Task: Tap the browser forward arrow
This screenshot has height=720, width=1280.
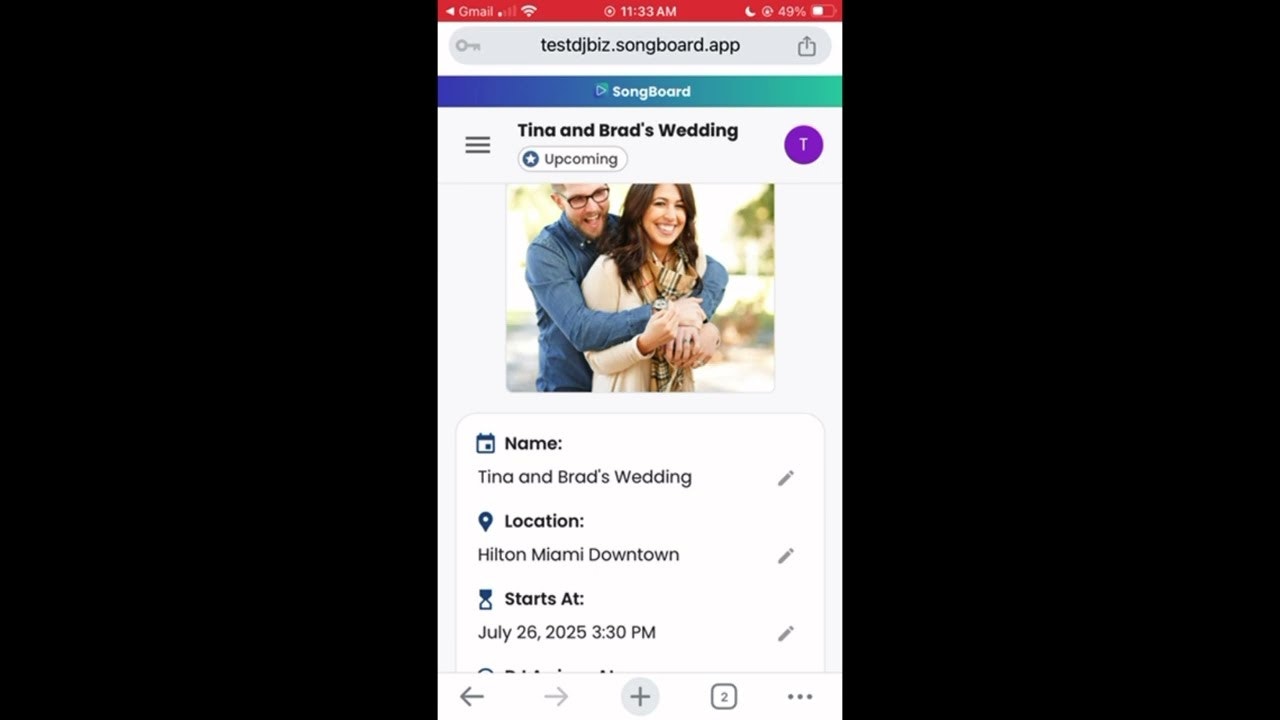Action: tap(556, 697)
